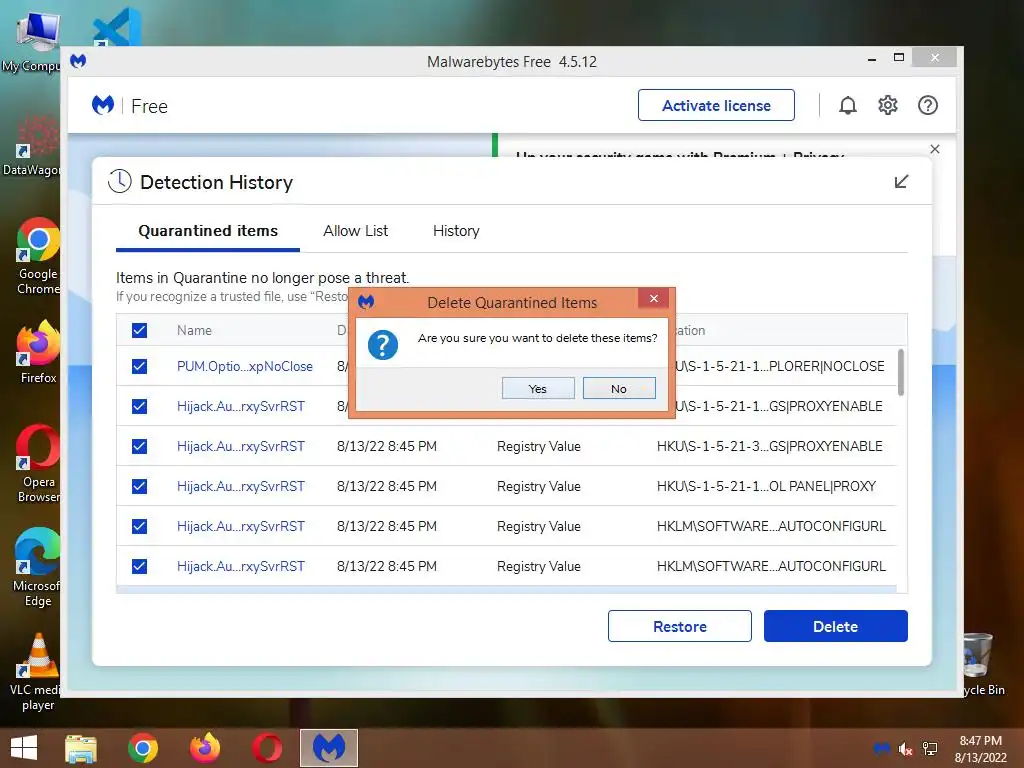Open My Computer desktop icon

(x=34, y=40)
